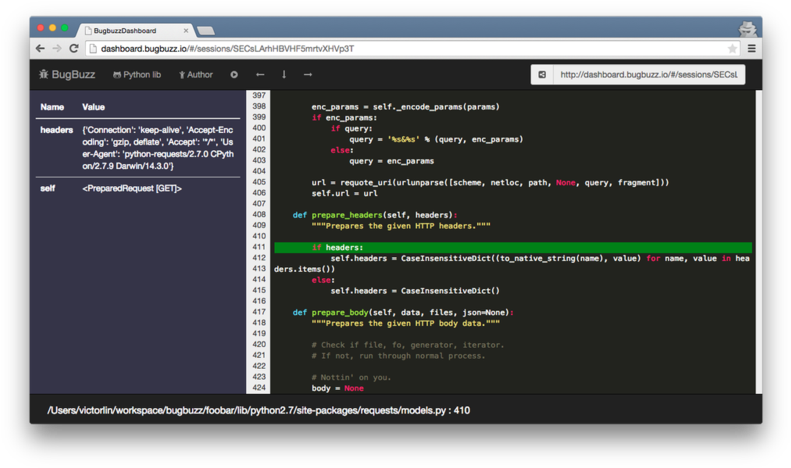Select the headers variable name

coord(56,130)
